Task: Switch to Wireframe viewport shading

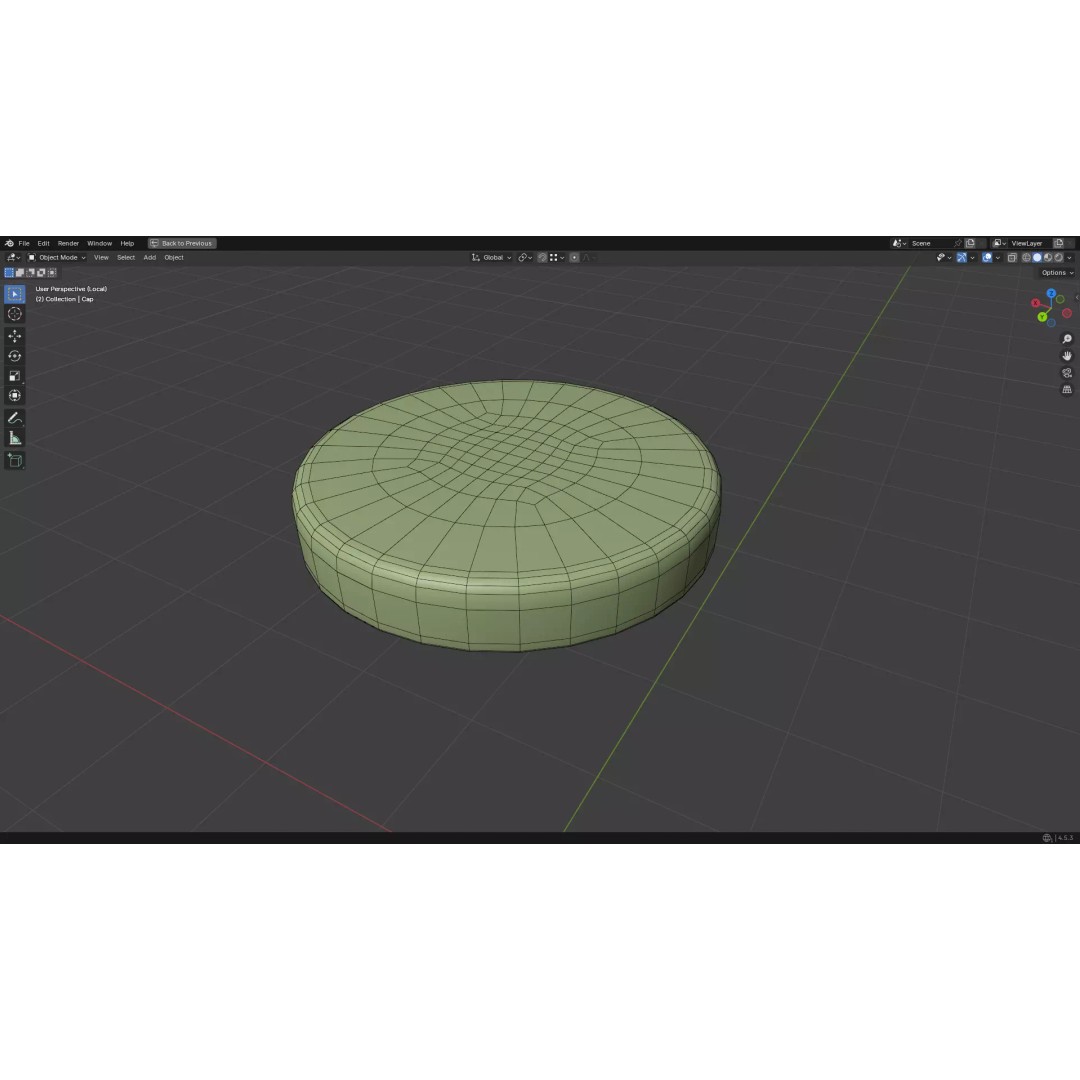Action: (1026, 258)
